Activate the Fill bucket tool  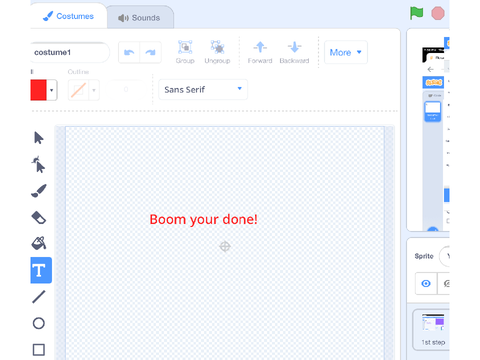click(x=39, y=243)
